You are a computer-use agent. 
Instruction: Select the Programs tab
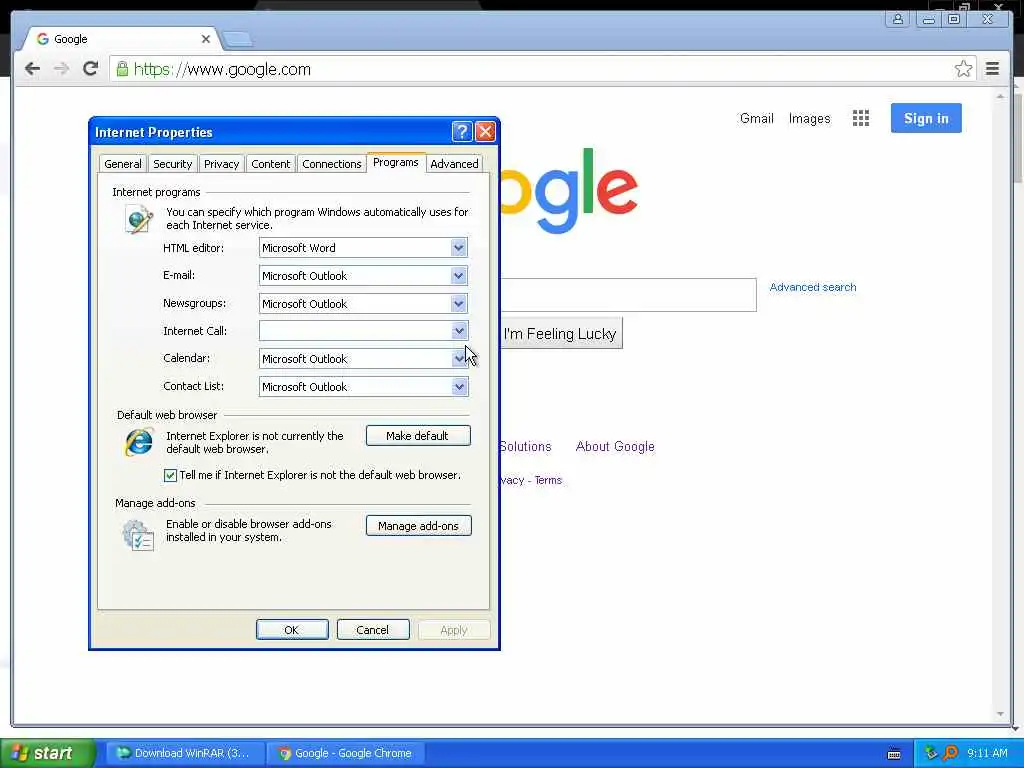click(x=396, y=162)
